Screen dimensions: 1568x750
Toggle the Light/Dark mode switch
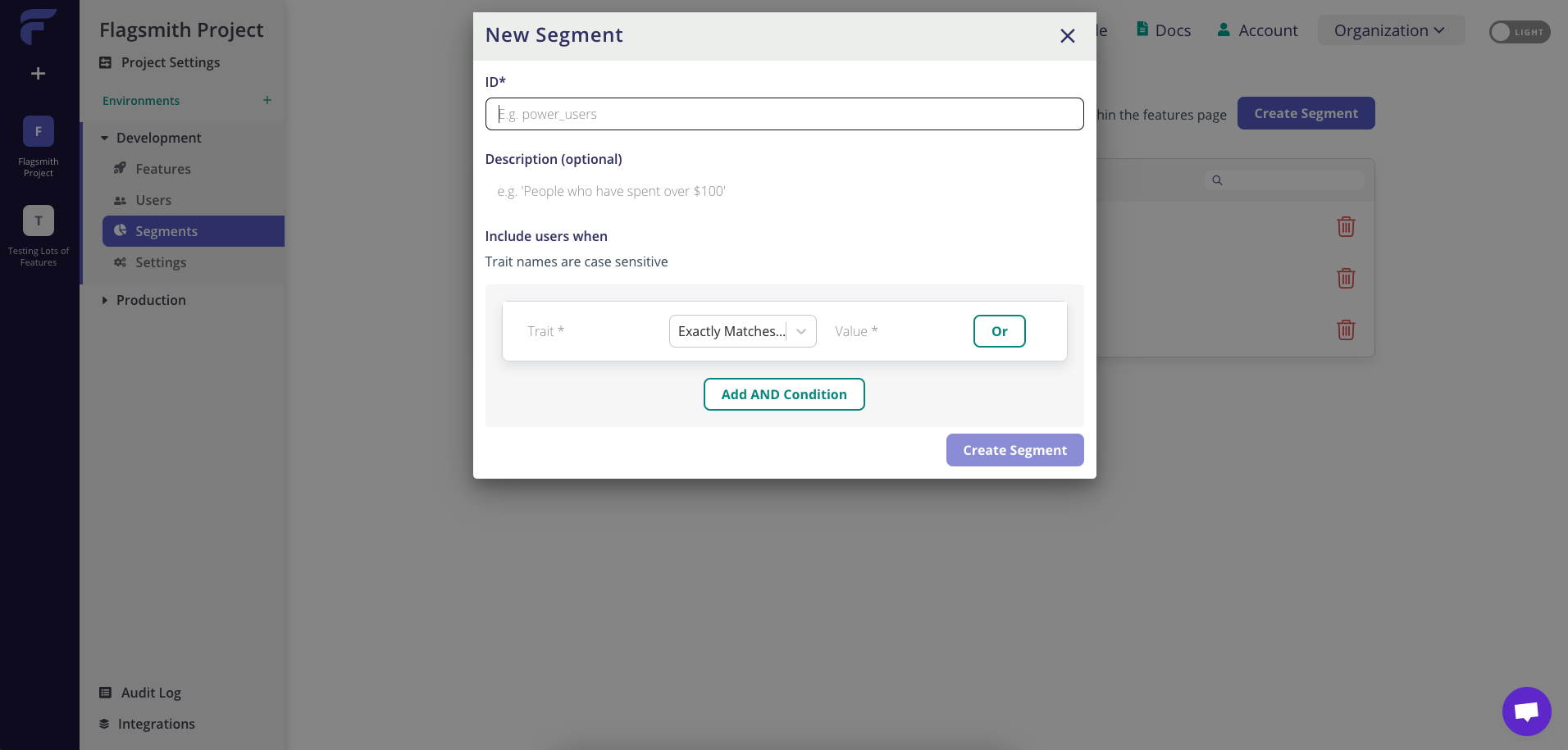coord(1519,32)
